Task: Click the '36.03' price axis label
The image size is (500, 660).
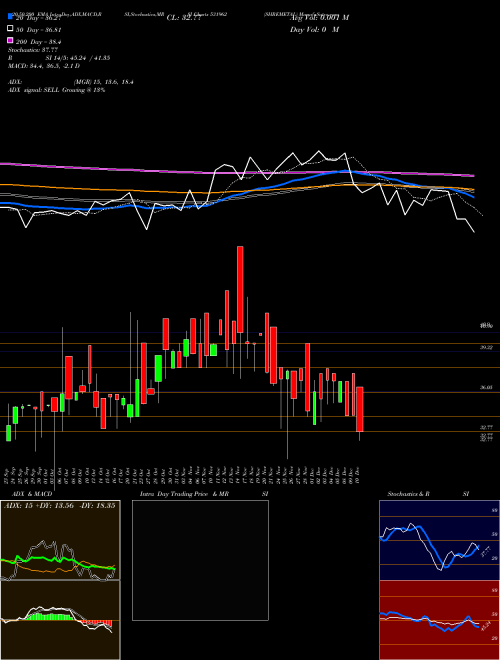Action: 487,387
